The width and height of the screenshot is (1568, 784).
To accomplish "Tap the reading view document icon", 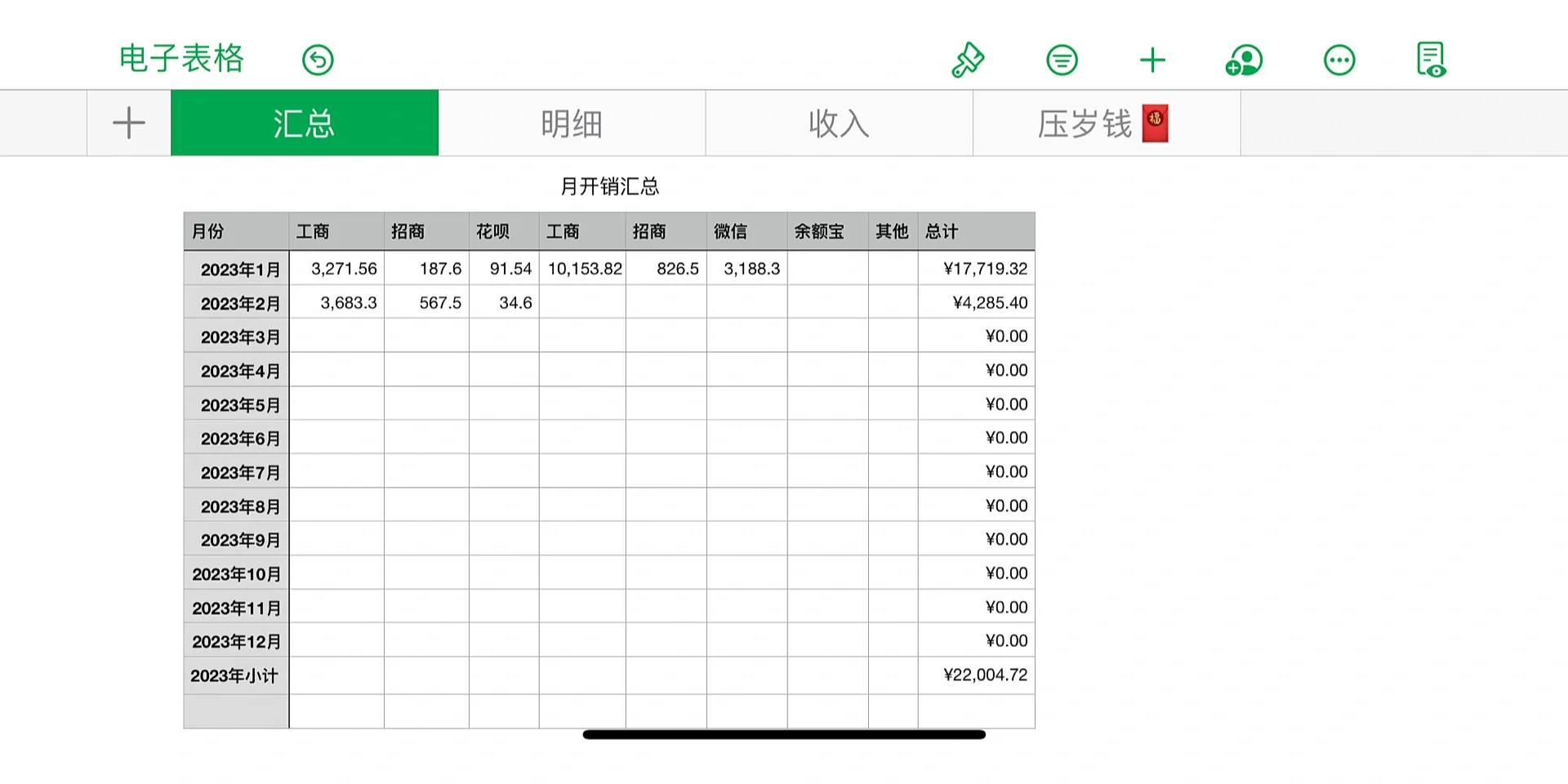I will pyautogui.click(x=1431, y=60).
